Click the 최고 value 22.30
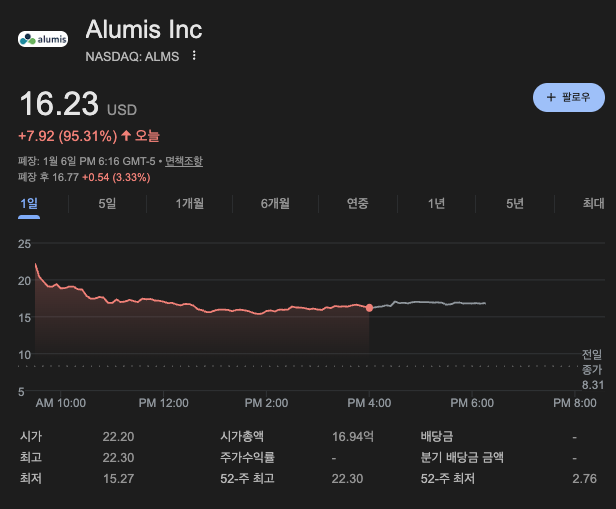Screen dimensions: 616x509 (x=118, y=458)
